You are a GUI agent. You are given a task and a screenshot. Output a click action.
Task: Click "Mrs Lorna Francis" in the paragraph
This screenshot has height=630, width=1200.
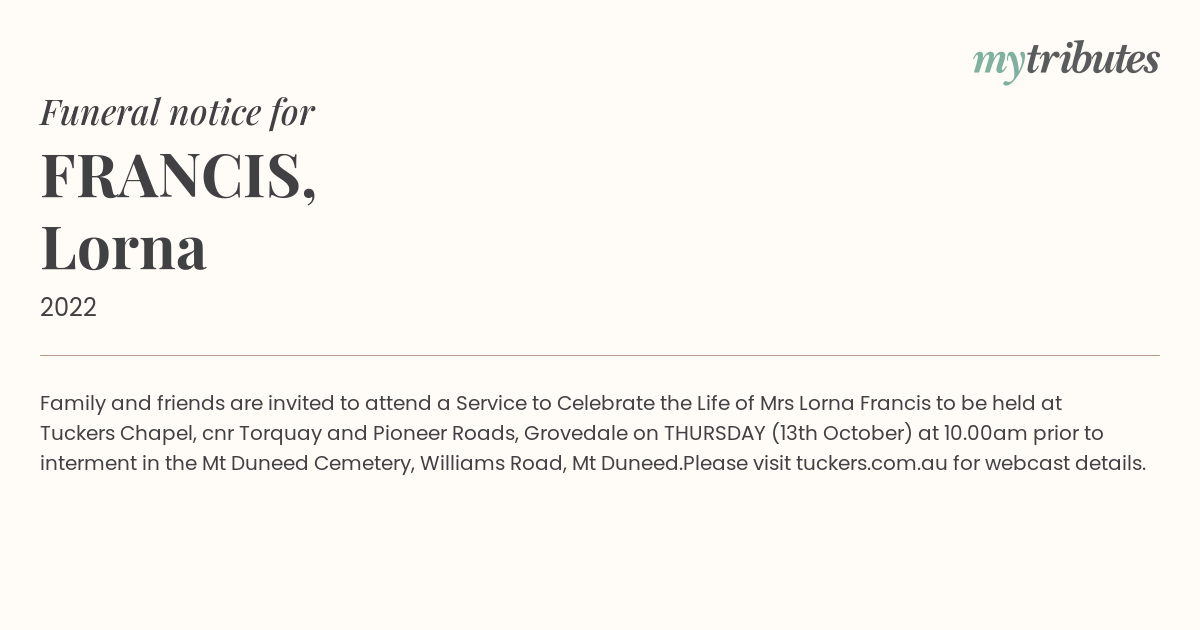[844, 403]
